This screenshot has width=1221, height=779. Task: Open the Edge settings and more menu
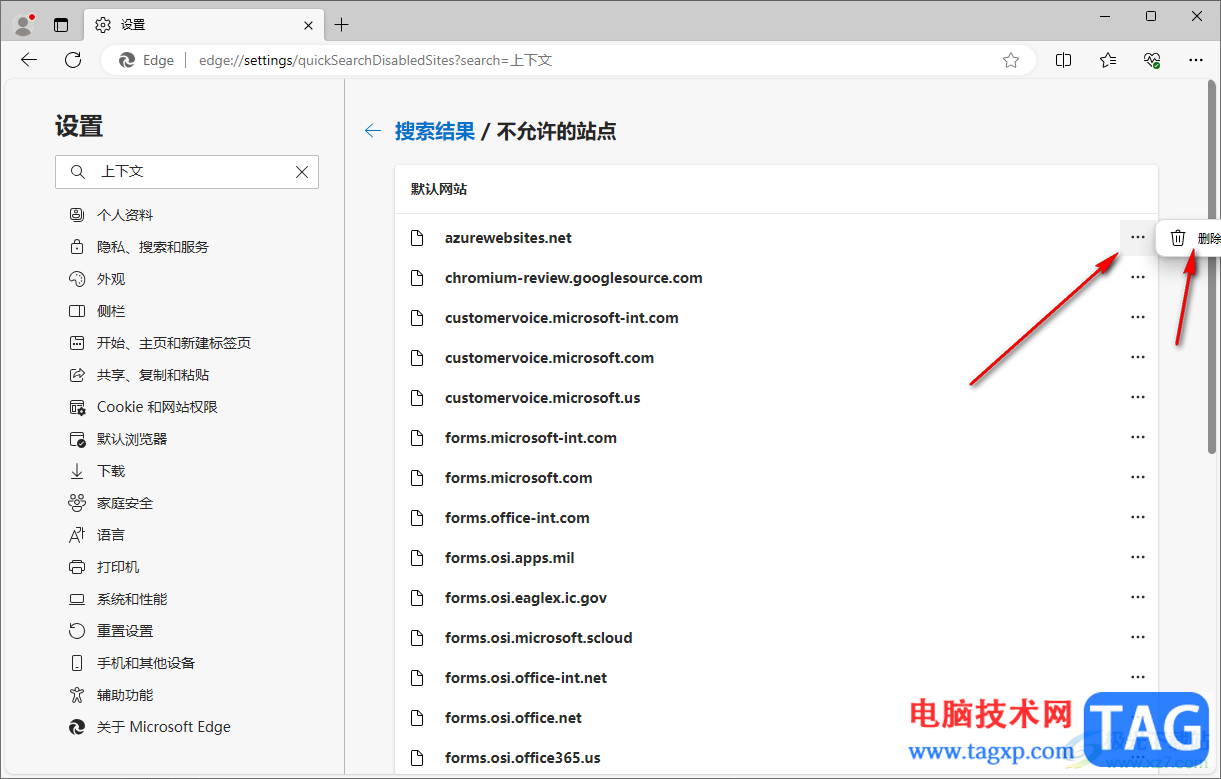[x=1196, y=60]
